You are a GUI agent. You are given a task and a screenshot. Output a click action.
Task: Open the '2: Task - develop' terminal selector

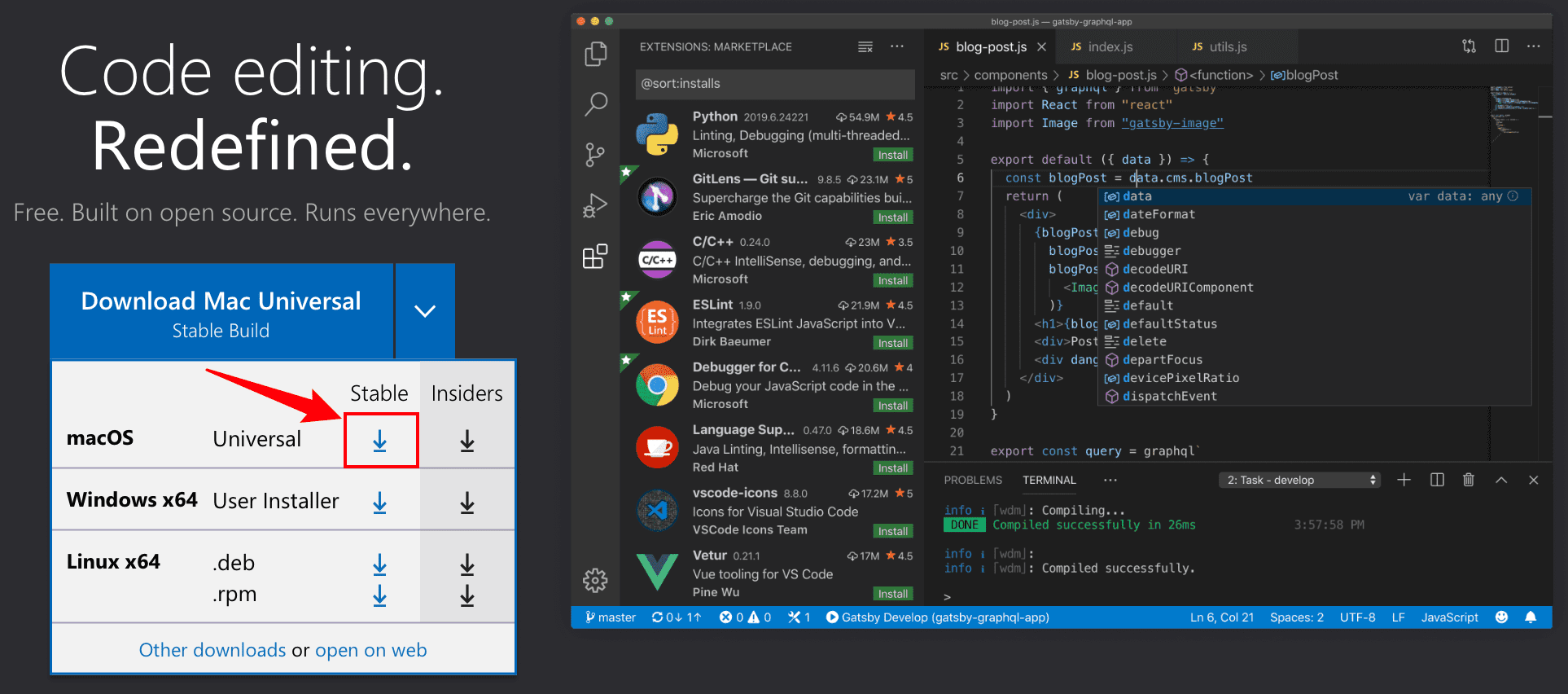tap(1299, 480)
